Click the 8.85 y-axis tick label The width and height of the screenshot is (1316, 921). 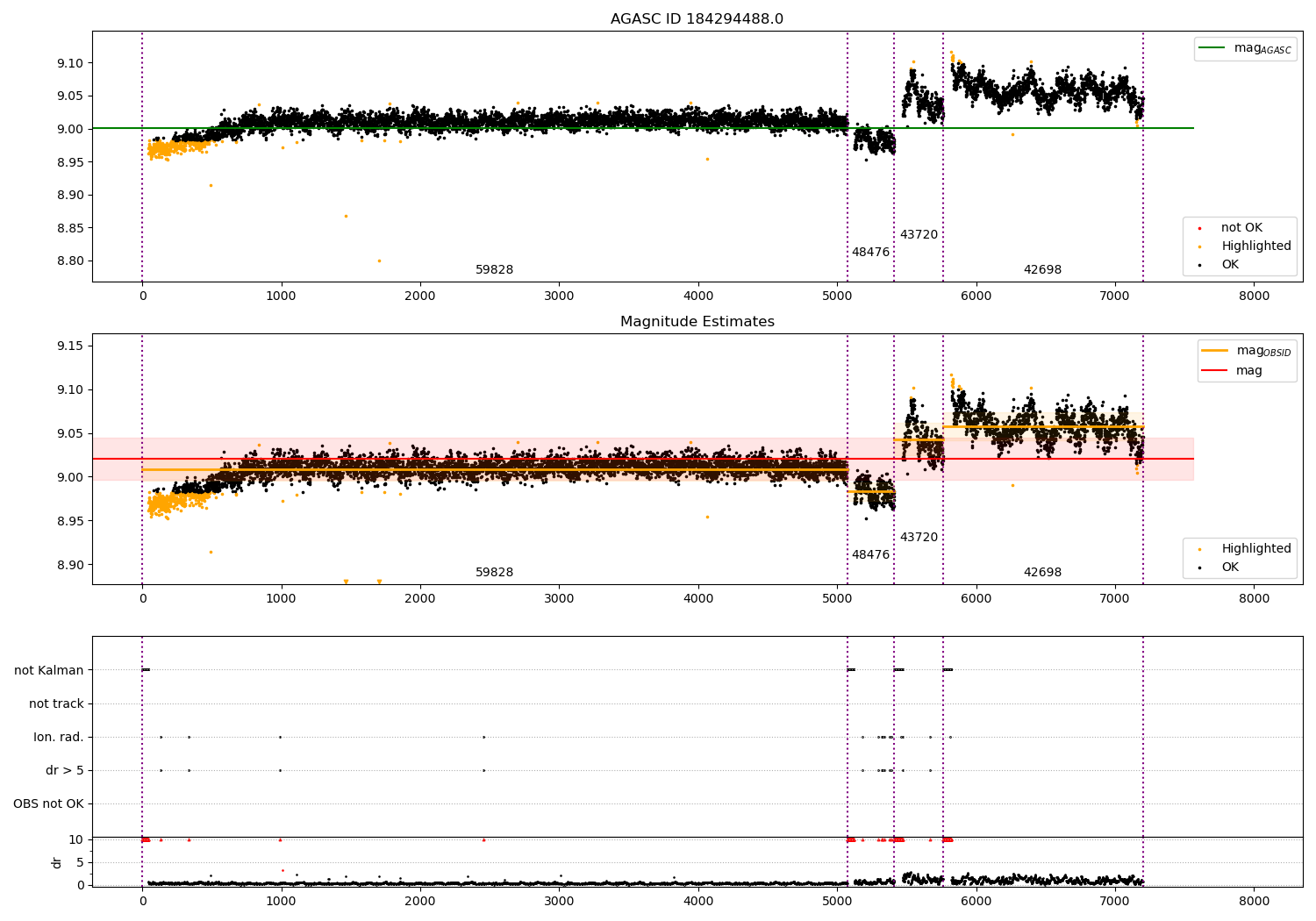click(x=70, y=228)
